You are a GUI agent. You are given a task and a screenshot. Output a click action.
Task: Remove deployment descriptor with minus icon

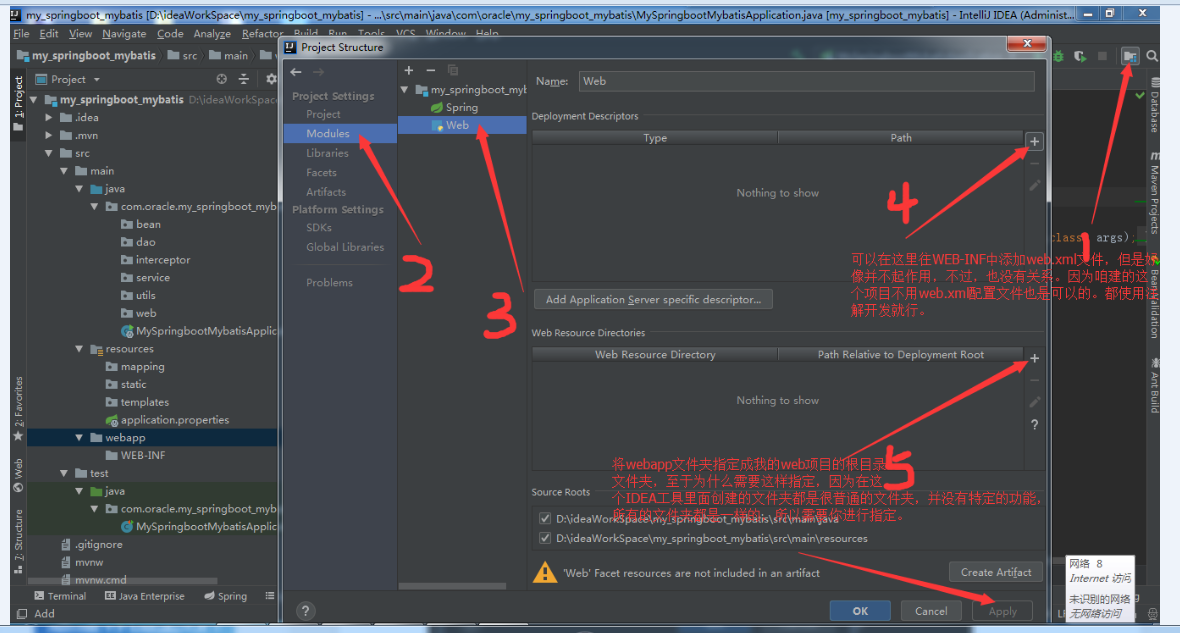click(1035, 163)
